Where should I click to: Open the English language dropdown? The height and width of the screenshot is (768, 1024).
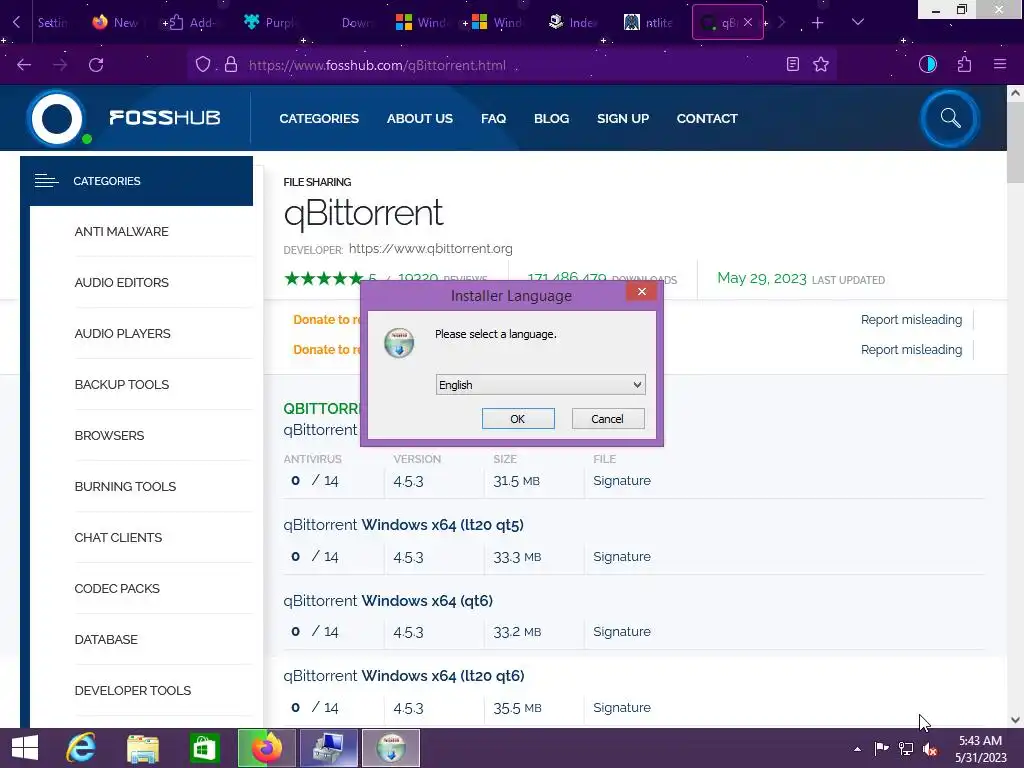(x=540, y=385)
